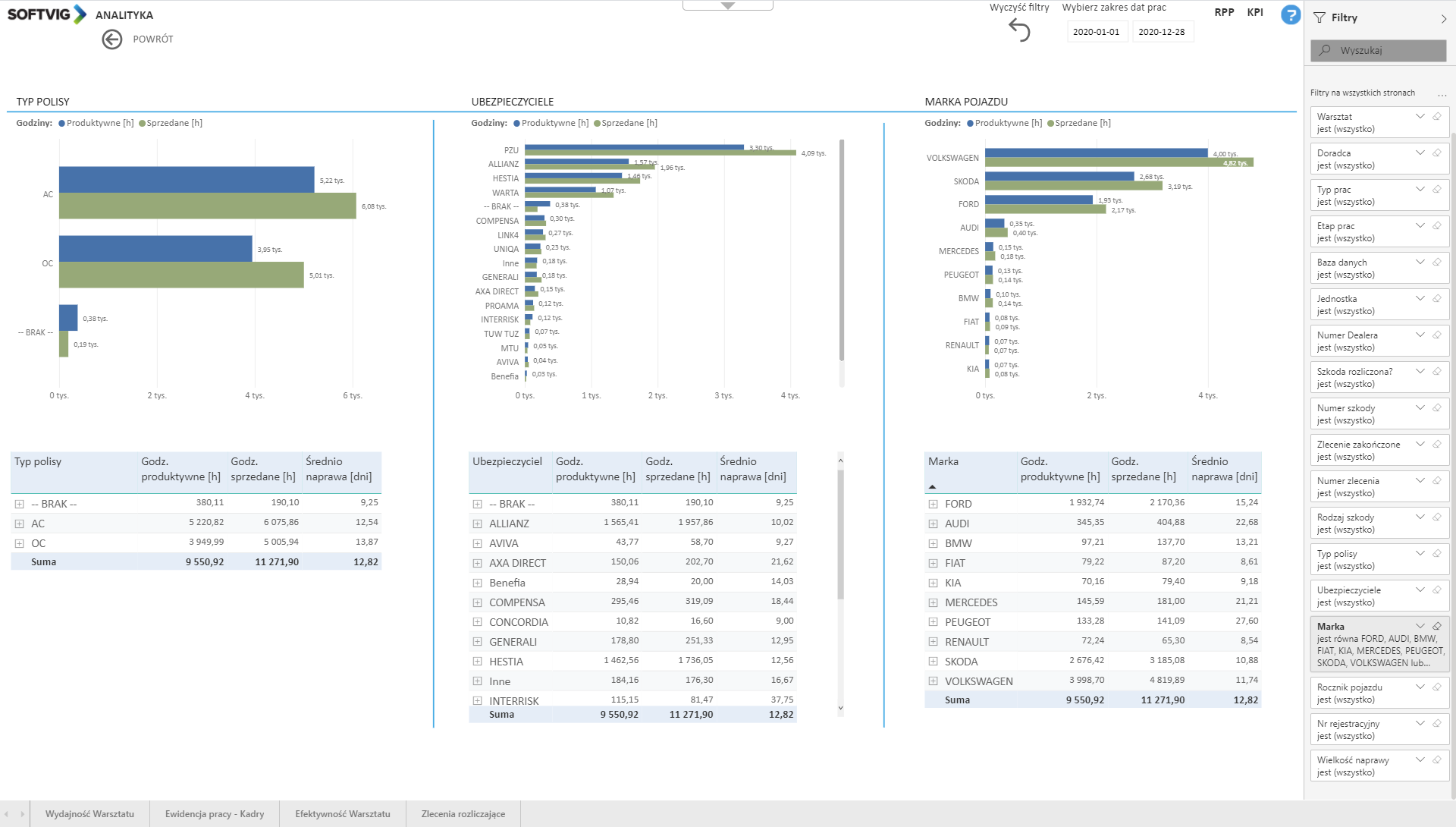Expand the AC row in Typ polisy table
The width and height of the screenshot is (1456, 827).
coord(19,524)
